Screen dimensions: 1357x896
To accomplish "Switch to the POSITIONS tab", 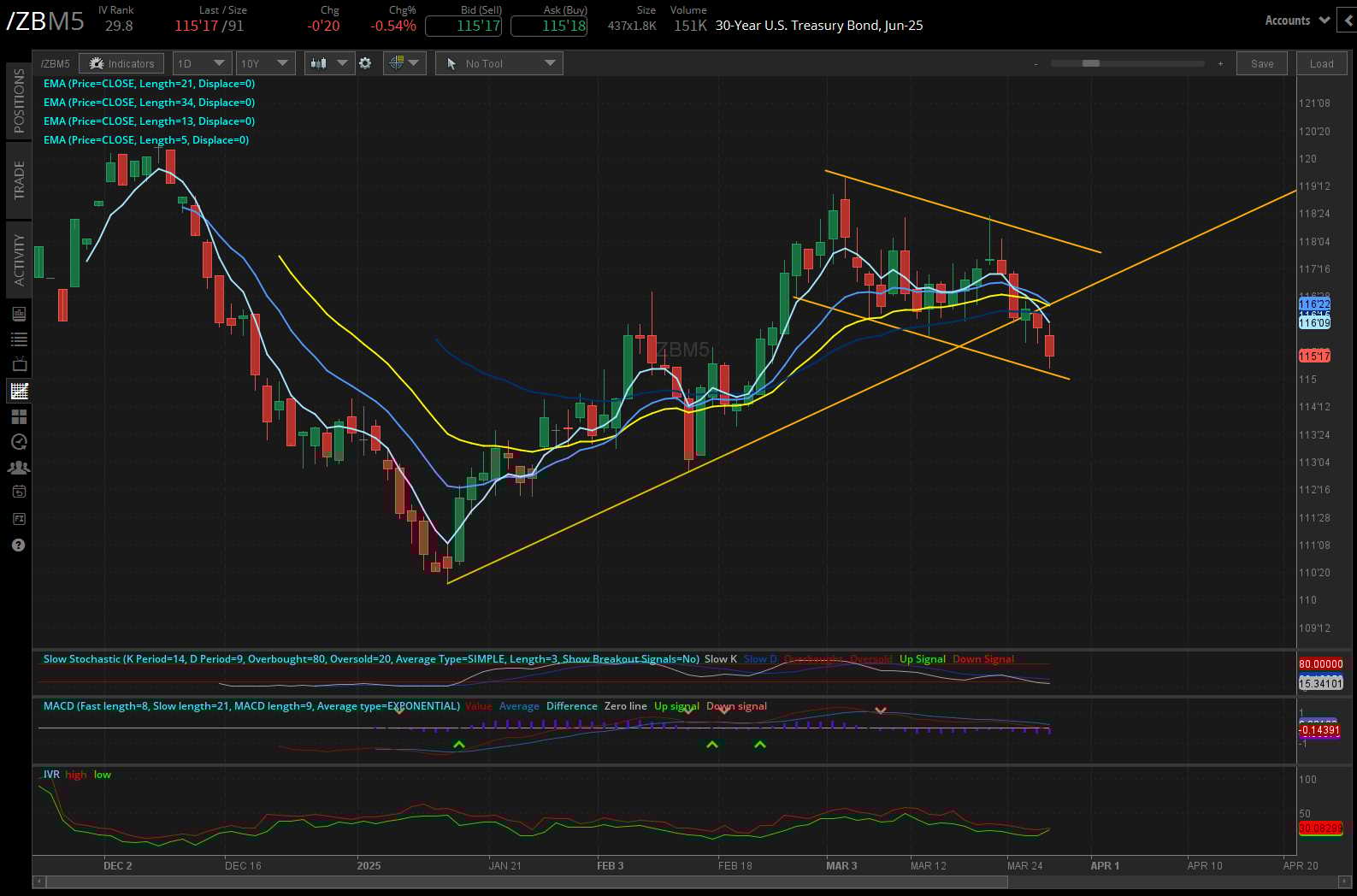I will (x=19, y=100).
